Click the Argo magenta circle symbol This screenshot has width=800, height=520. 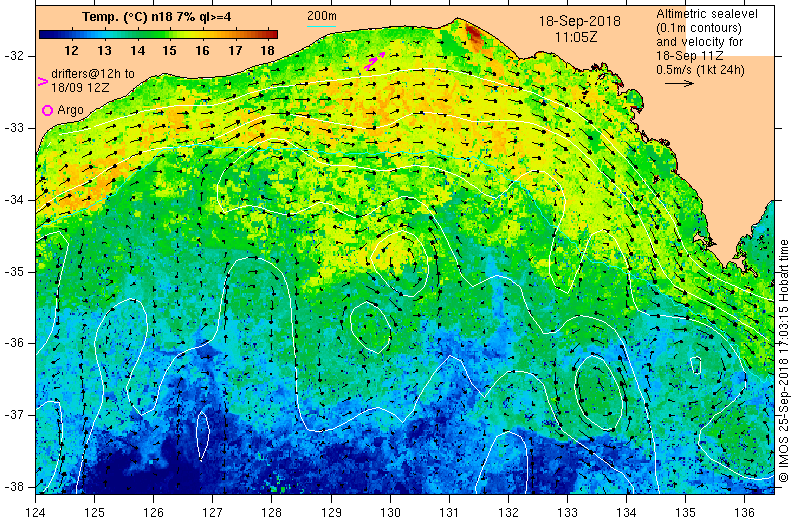[x=47, y=110]
